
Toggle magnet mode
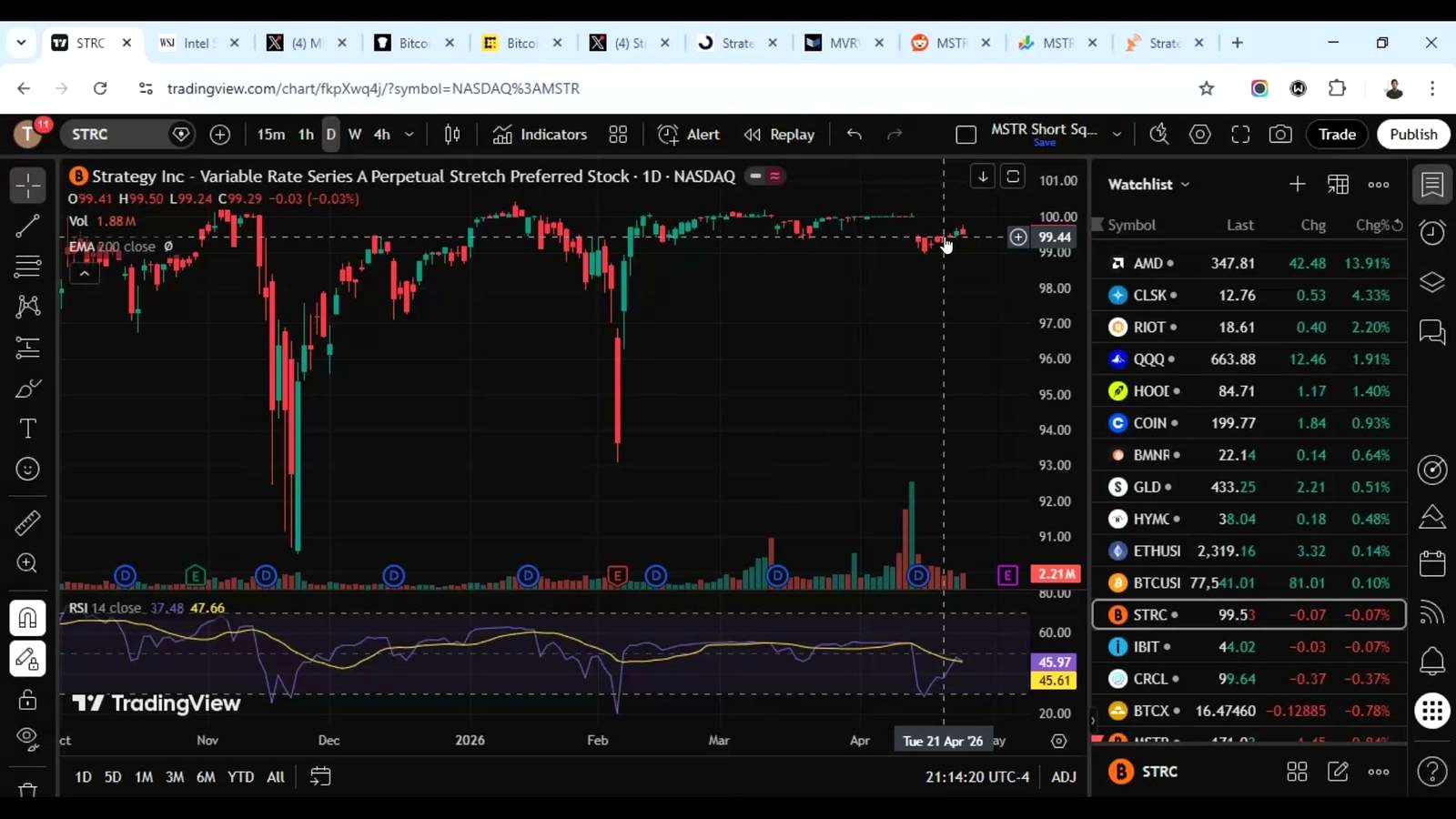(28, 619)
